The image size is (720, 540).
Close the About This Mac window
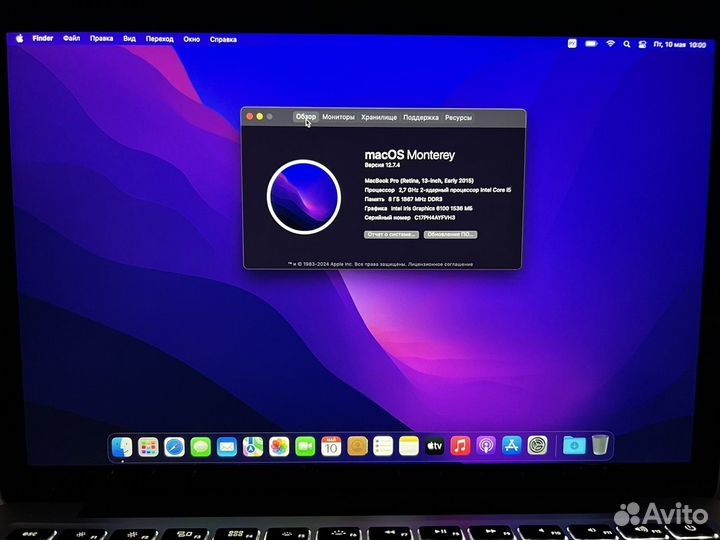[x=250, y=116]
